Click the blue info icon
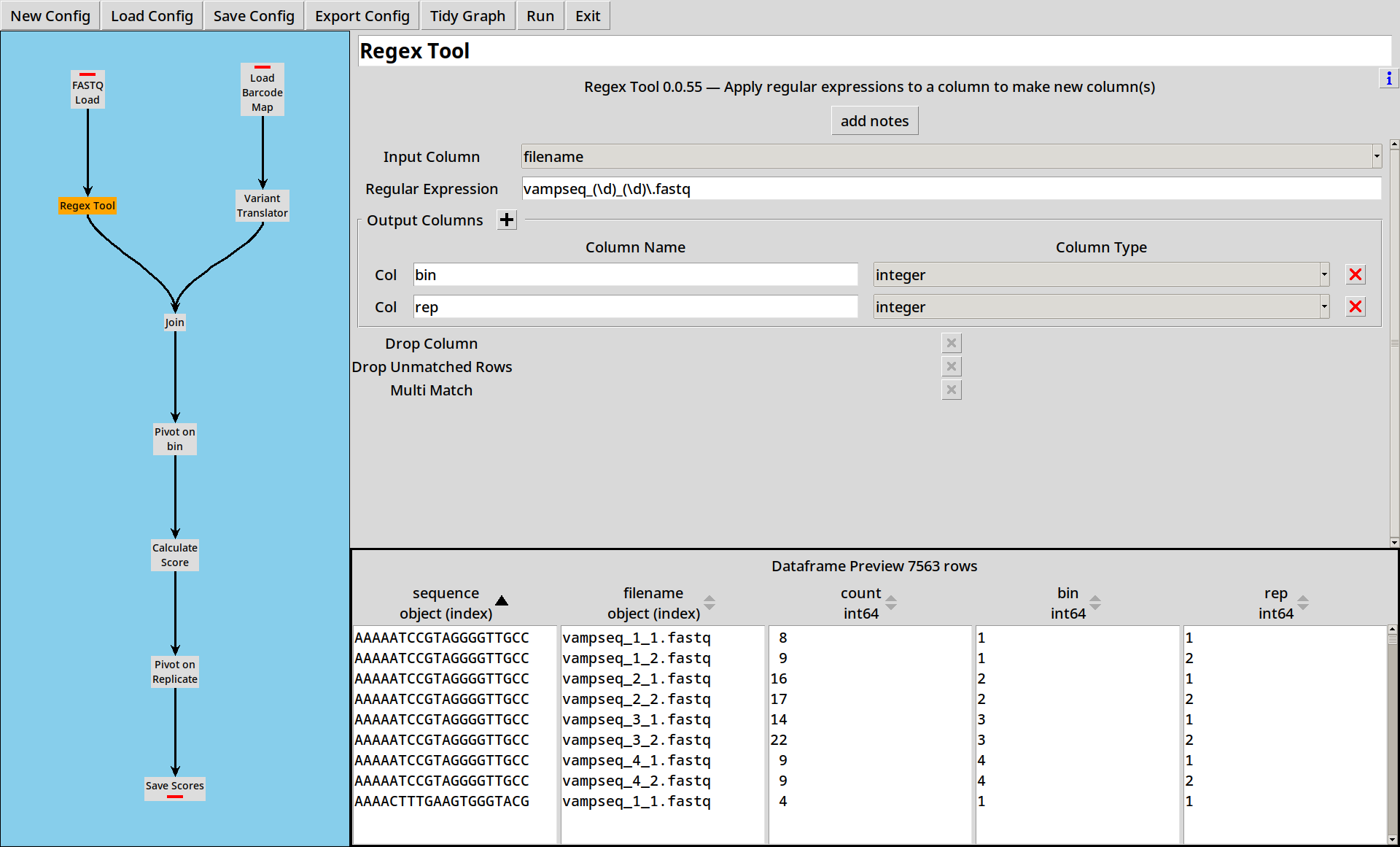1400x847 pixels. 1388,78
